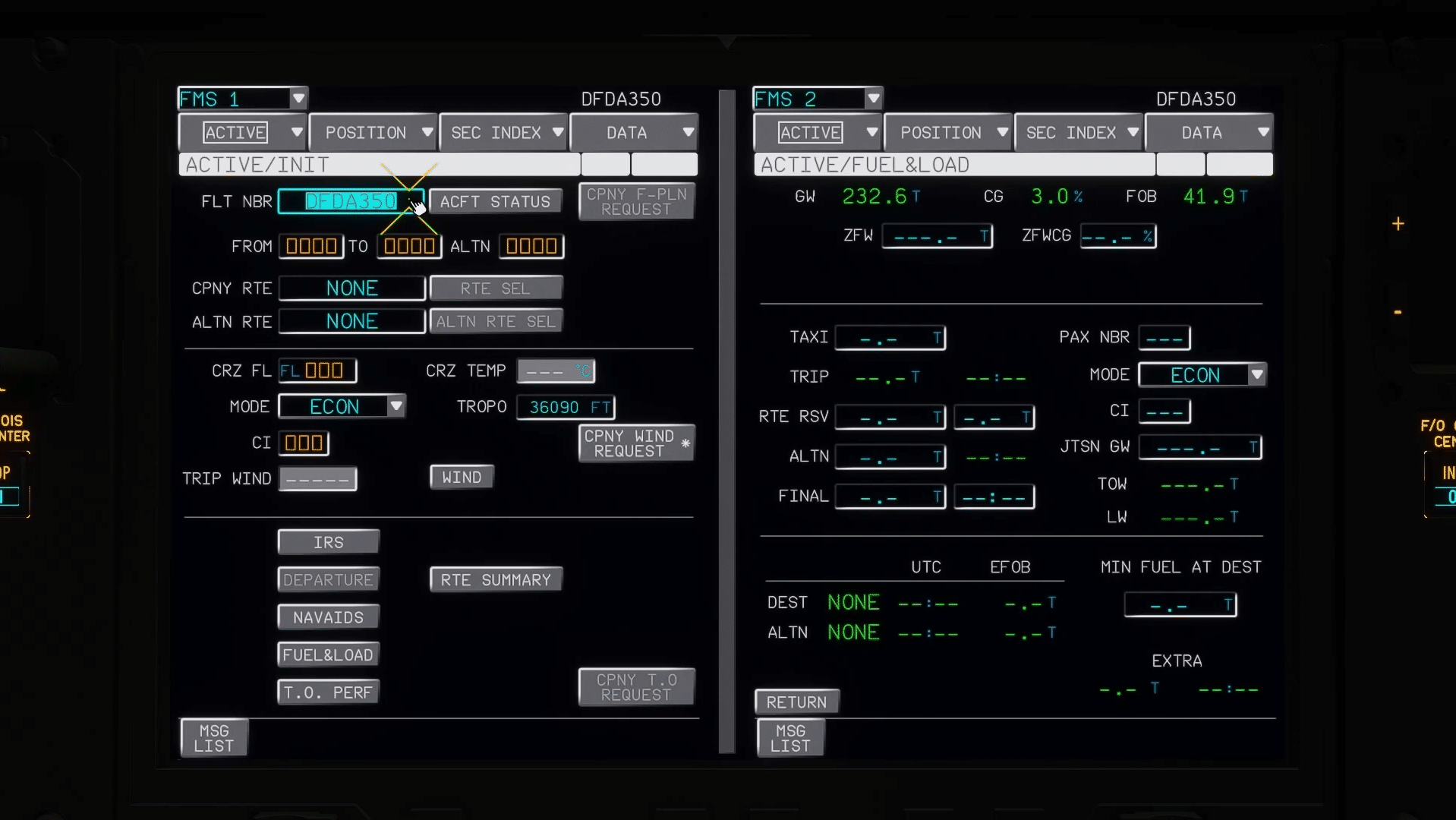Open MSG LIST on FMS 1

click(x=214, y=738)
